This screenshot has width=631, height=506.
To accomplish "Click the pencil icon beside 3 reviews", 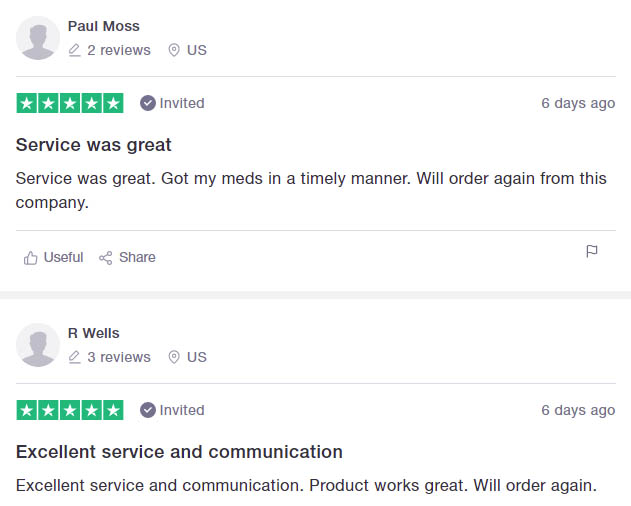I will pyautogui.click(x=74, y=357).
